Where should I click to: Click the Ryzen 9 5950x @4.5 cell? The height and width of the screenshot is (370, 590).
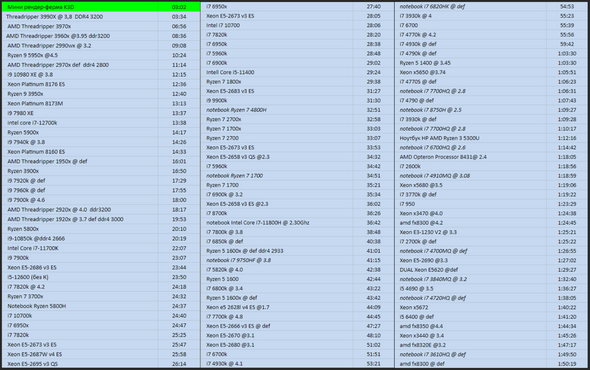(80, 55)
